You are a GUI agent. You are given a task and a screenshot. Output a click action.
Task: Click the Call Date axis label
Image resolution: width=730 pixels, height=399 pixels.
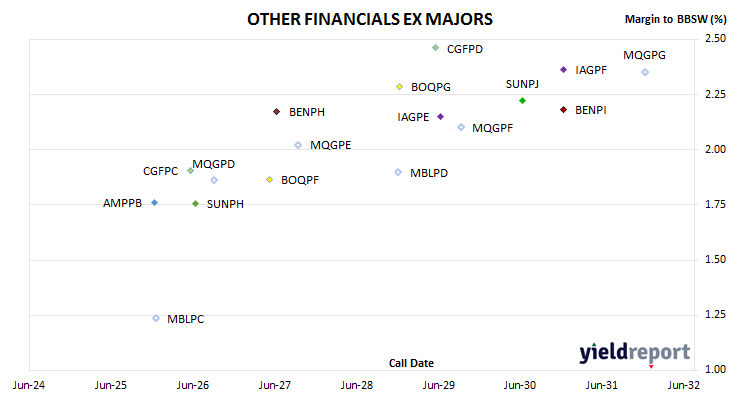click(x=411, y=363)
